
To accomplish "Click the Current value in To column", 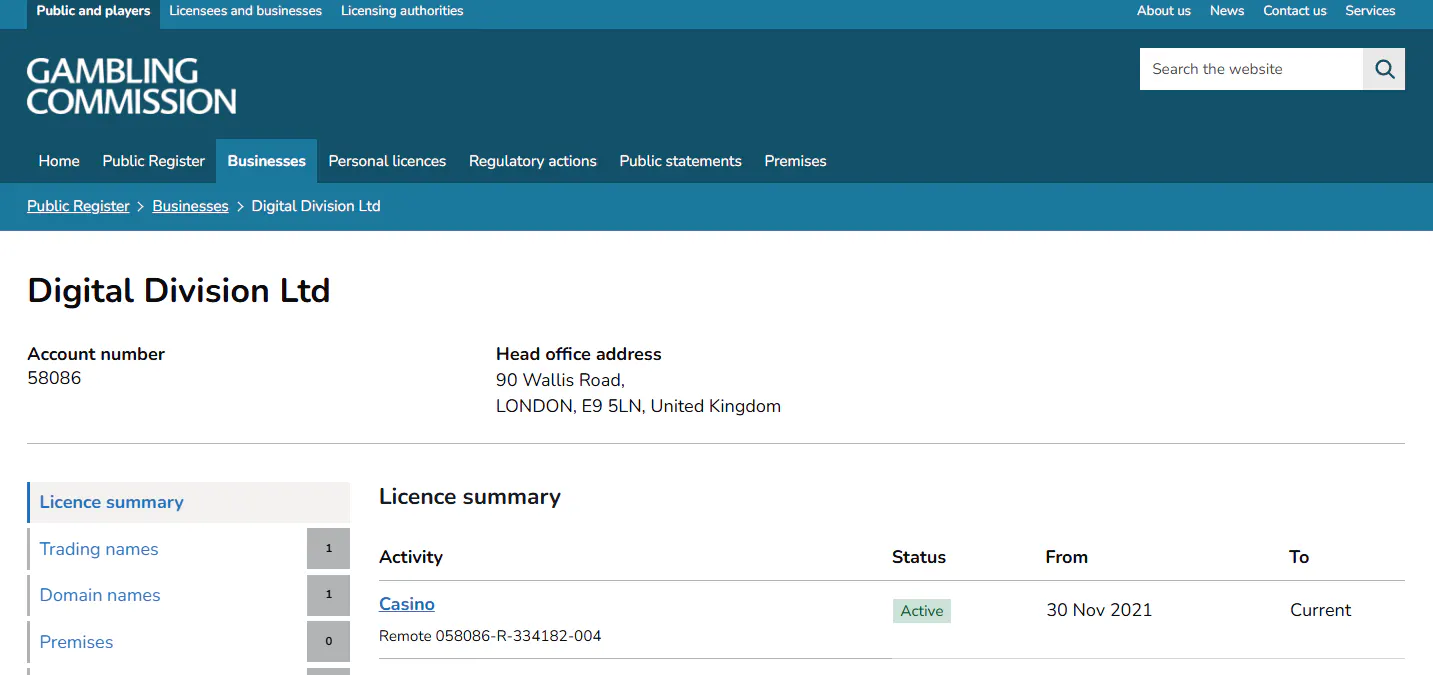I will [1320, 610].
